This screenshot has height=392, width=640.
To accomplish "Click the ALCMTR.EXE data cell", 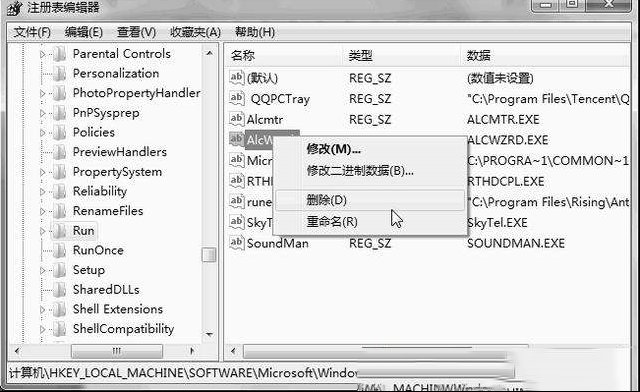I will pos(503,120).
